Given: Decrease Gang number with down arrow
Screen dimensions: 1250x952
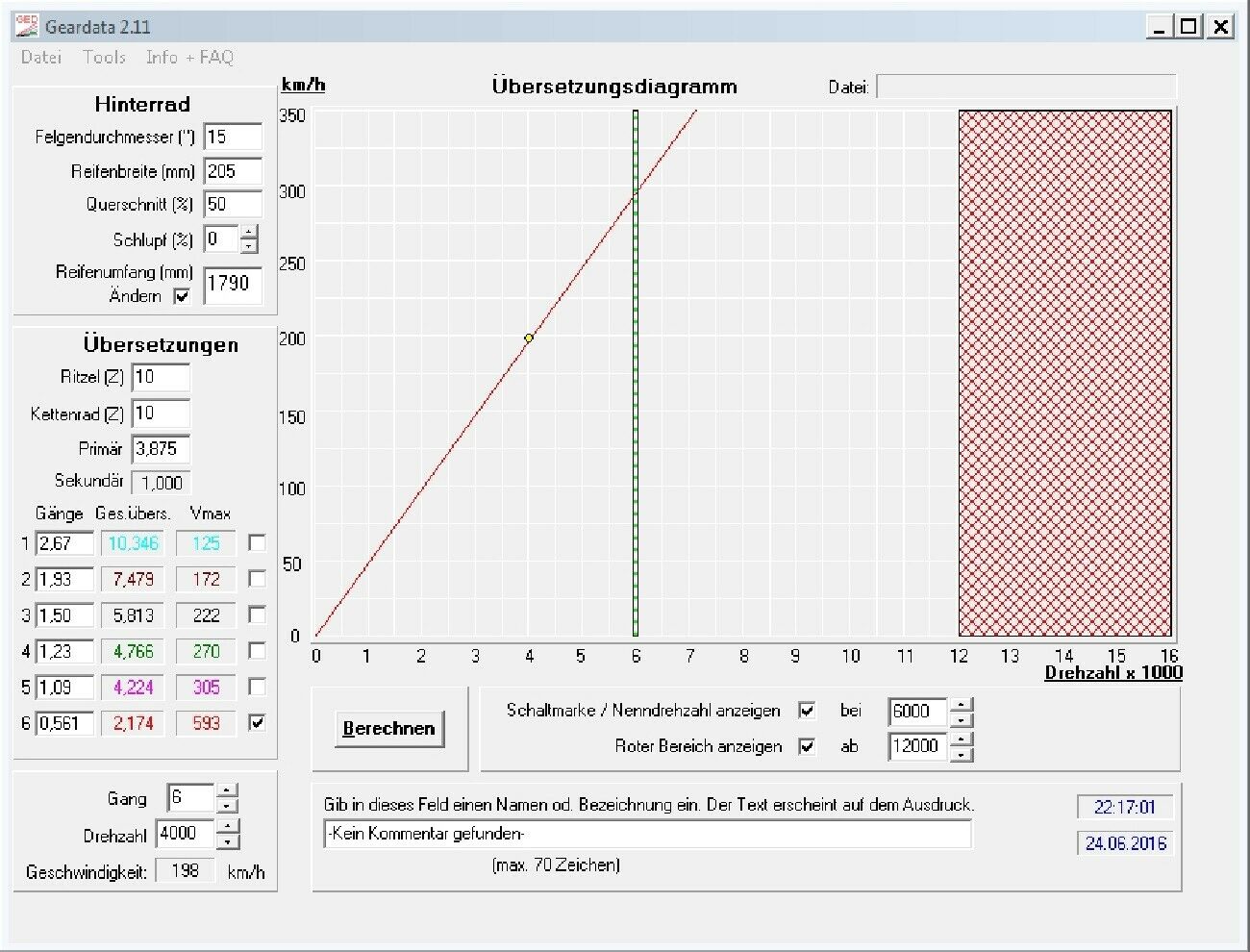Looking at the screenshot, I should click(227, 806).
